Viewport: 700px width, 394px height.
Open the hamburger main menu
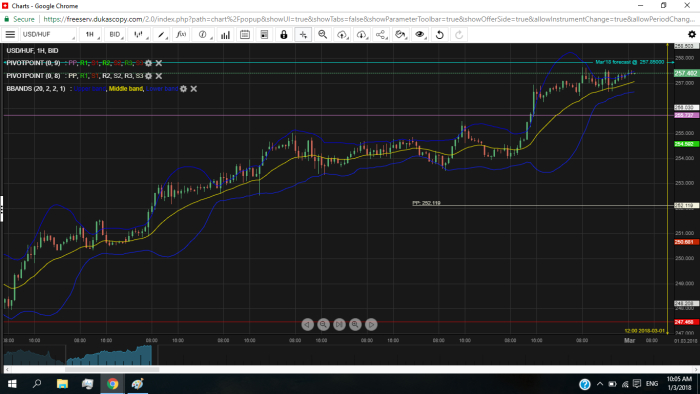tap(10, 34)
